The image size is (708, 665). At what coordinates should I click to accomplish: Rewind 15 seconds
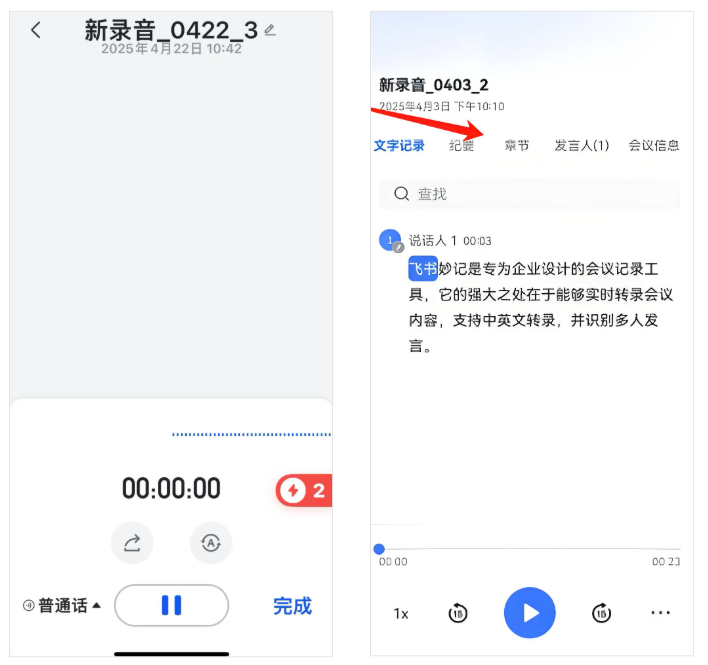pos(458,613)
